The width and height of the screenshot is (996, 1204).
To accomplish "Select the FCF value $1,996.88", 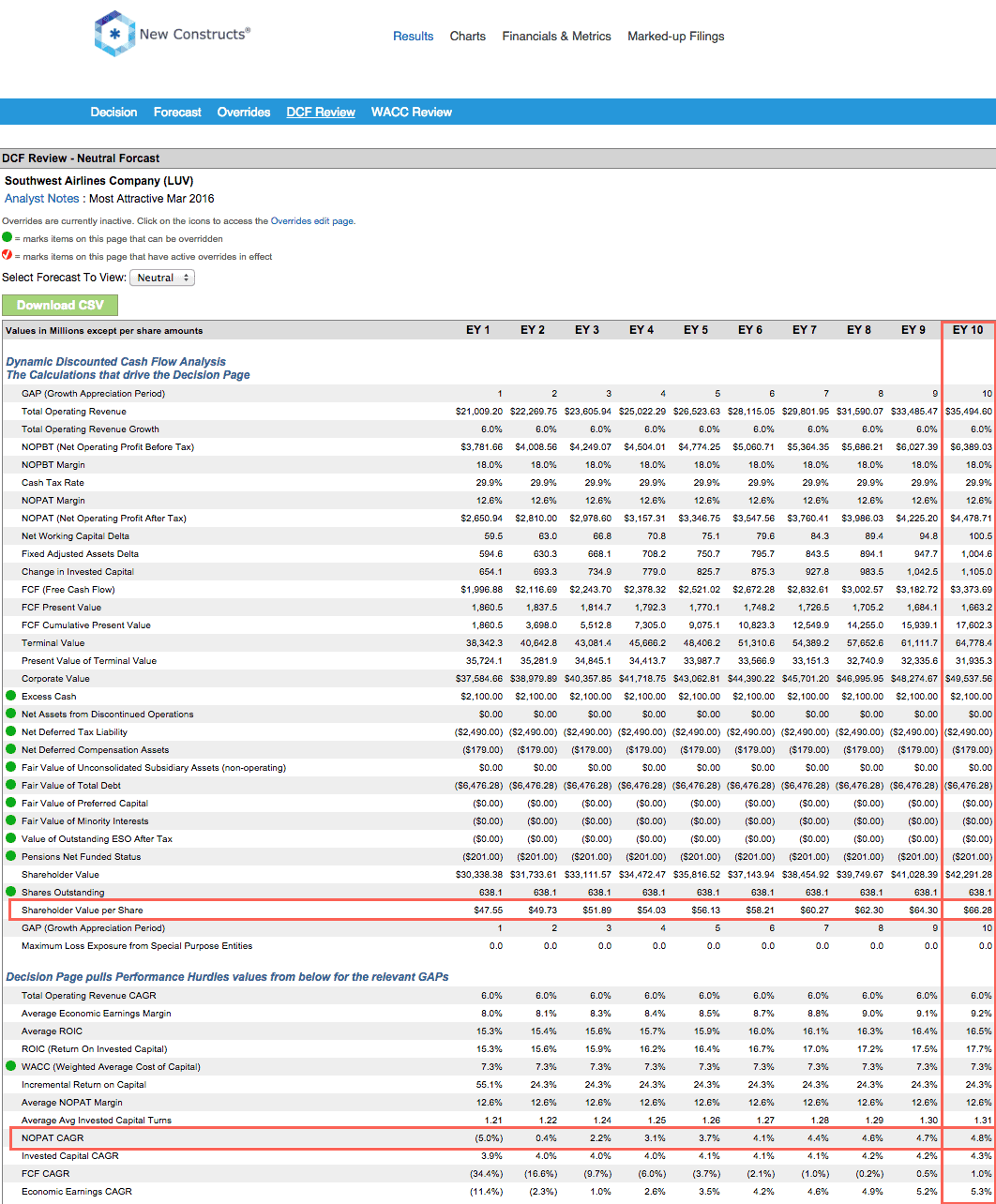I will point(482,590).
